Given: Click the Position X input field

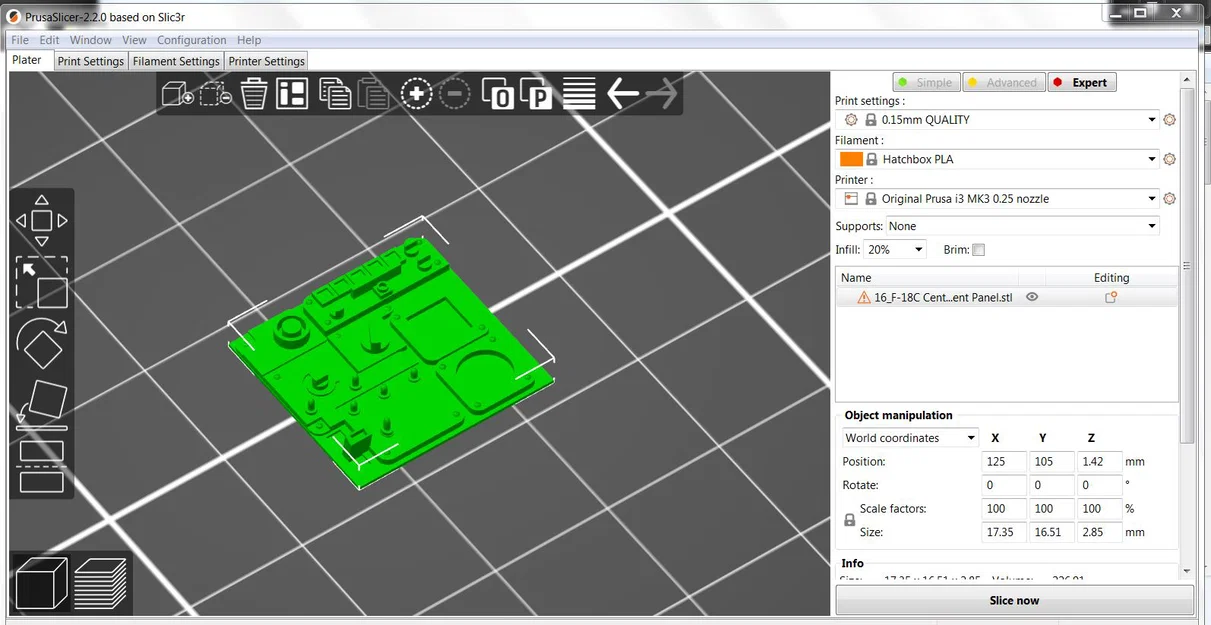Looking at the screenshot, I should tap(1004, 462).
